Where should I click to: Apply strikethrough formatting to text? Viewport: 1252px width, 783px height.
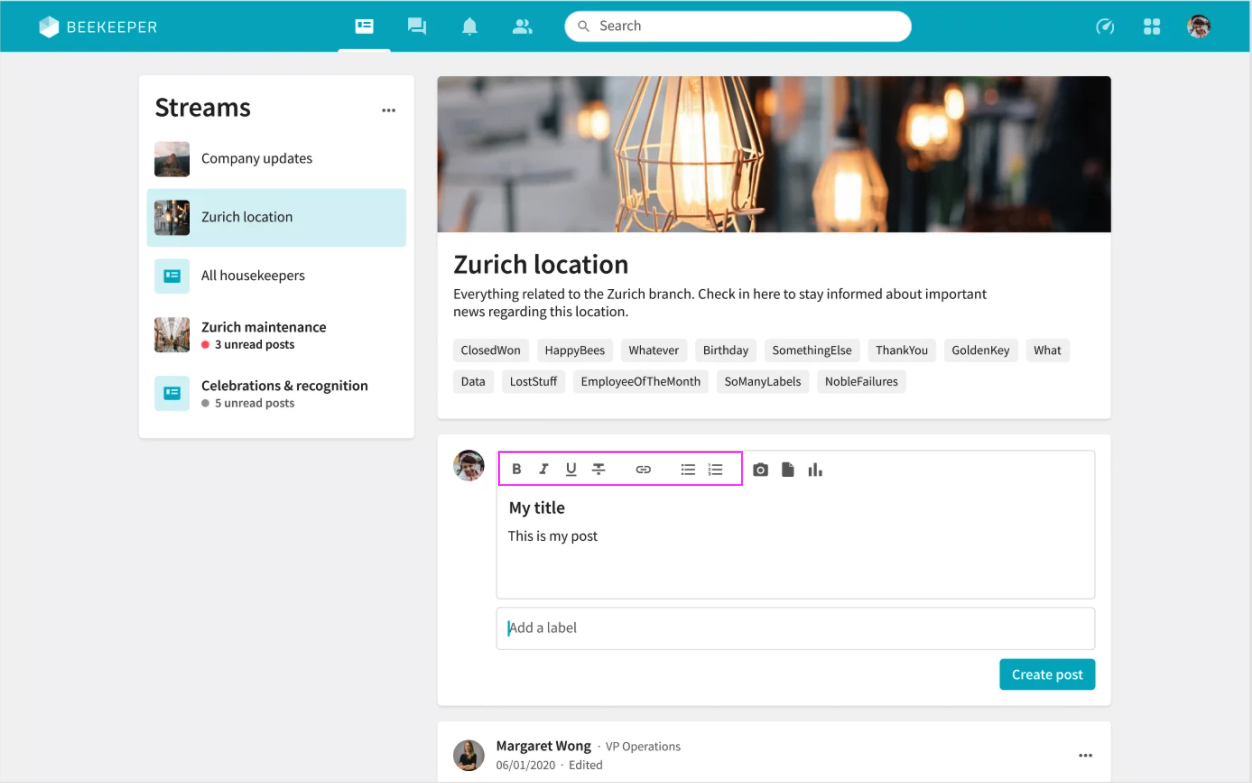point(598,469)
